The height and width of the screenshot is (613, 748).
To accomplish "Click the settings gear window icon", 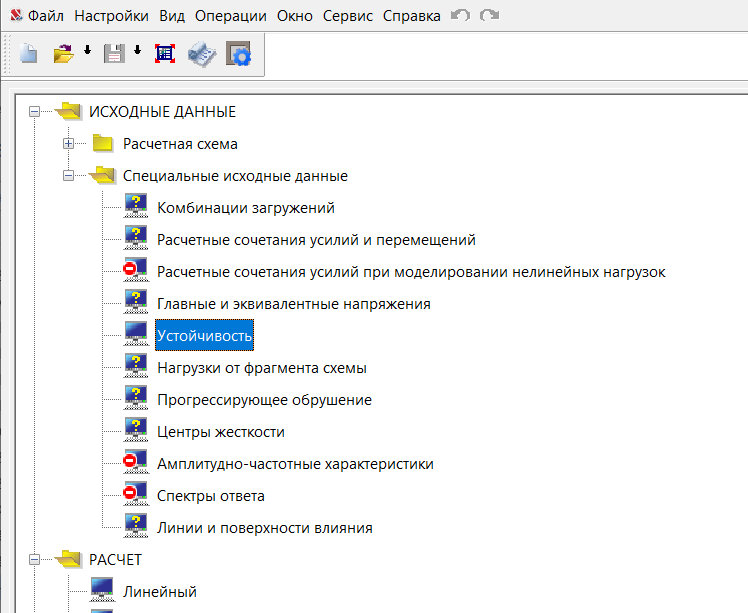I will tap(238, 53).
